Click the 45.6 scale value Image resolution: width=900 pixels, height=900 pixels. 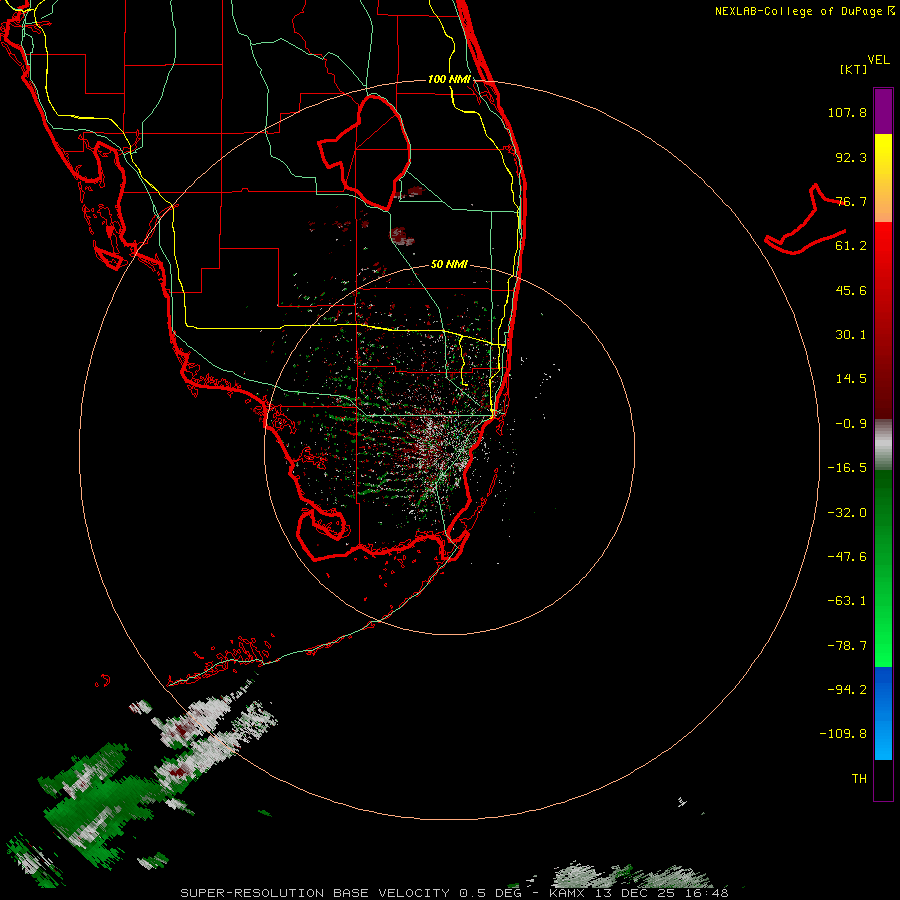[851, 290]
